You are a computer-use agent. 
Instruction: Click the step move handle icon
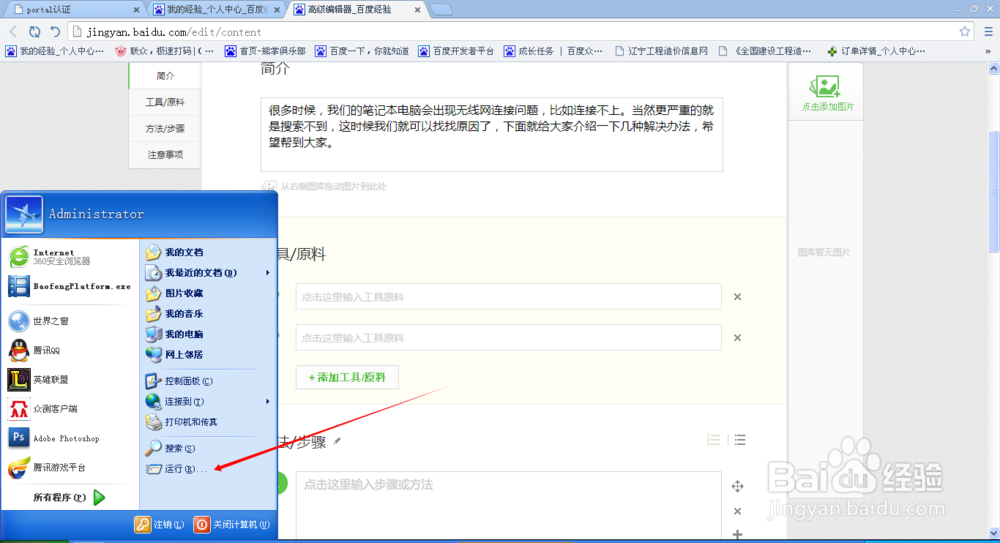point(737,486)
